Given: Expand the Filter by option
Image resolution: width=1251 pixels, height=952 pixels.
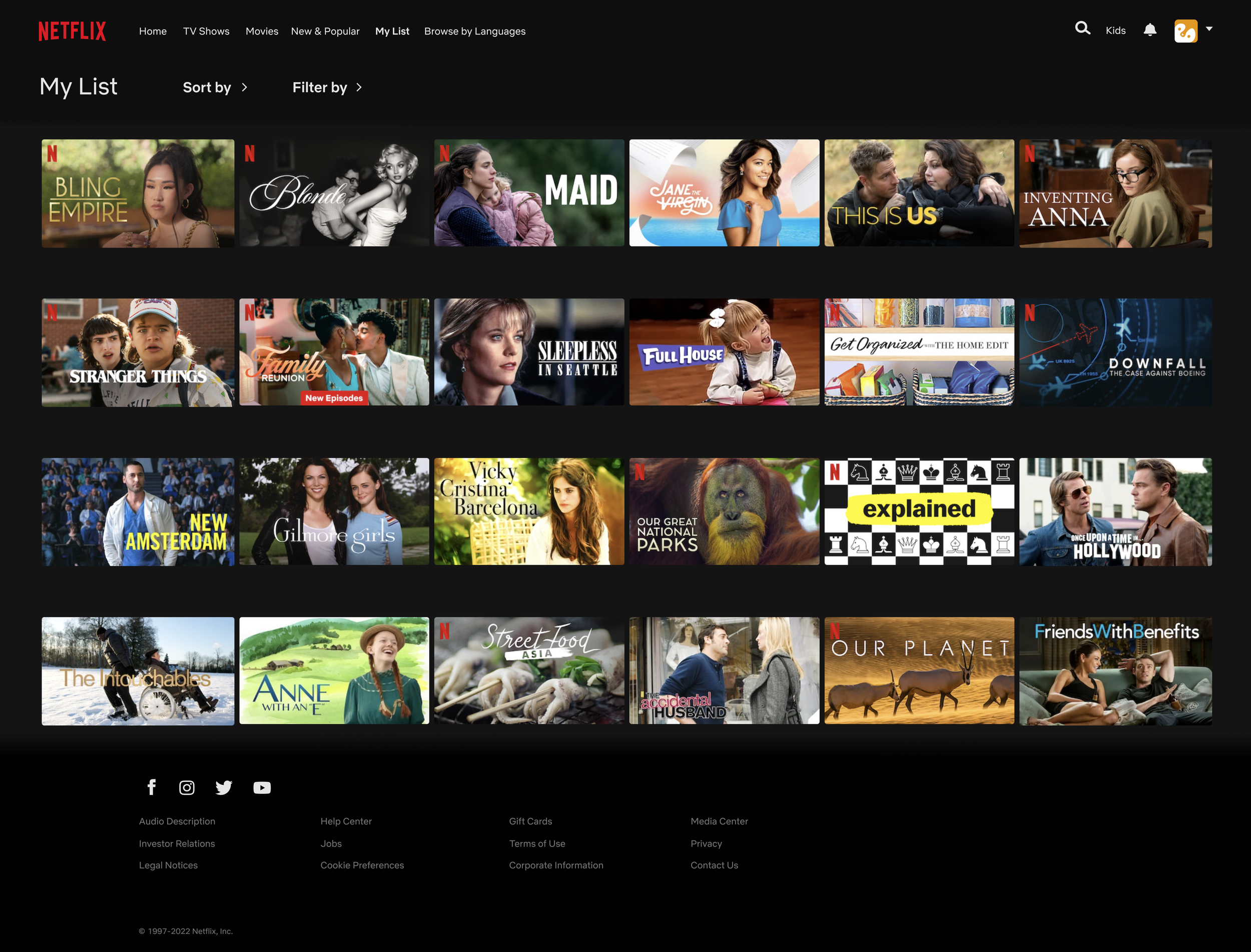Looking at the screenshot, I should pos(327,87).
